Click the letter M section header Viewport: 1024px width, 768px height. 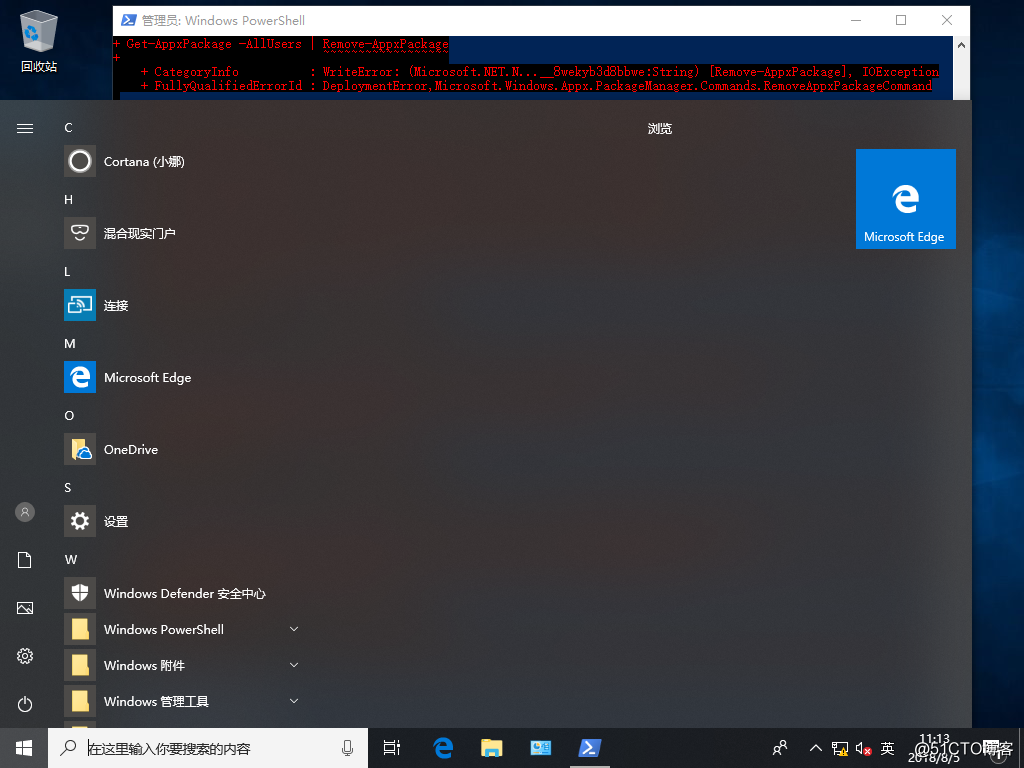(70, 344)
